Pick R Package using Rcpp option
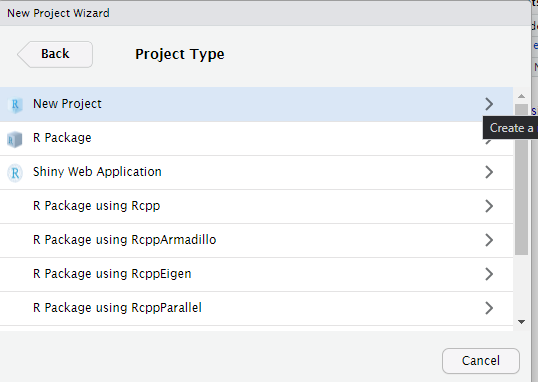538x382 pixels. pos(256,206)
